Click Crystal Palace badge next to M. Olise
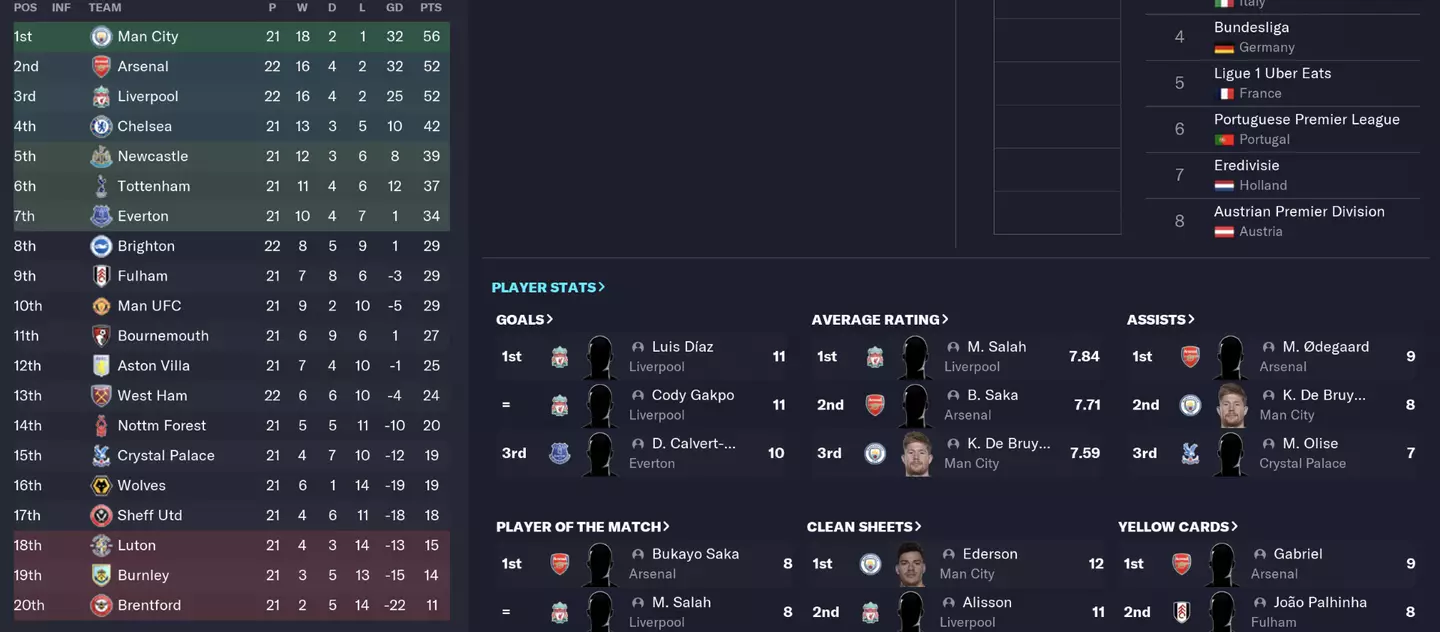Screen dimensions: 1440x632 coord(1190,454)
